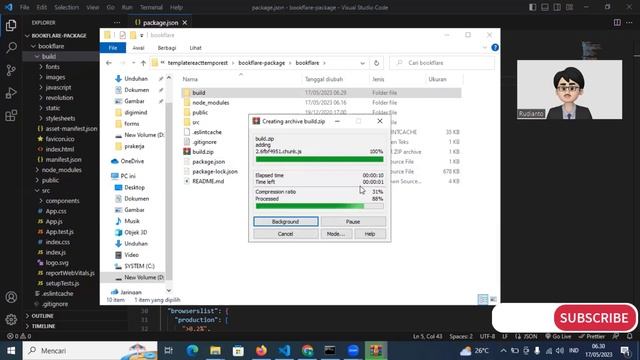Click the Cari bookflare search field
This screenshot has width=640, height=360.
click(442, 63)
